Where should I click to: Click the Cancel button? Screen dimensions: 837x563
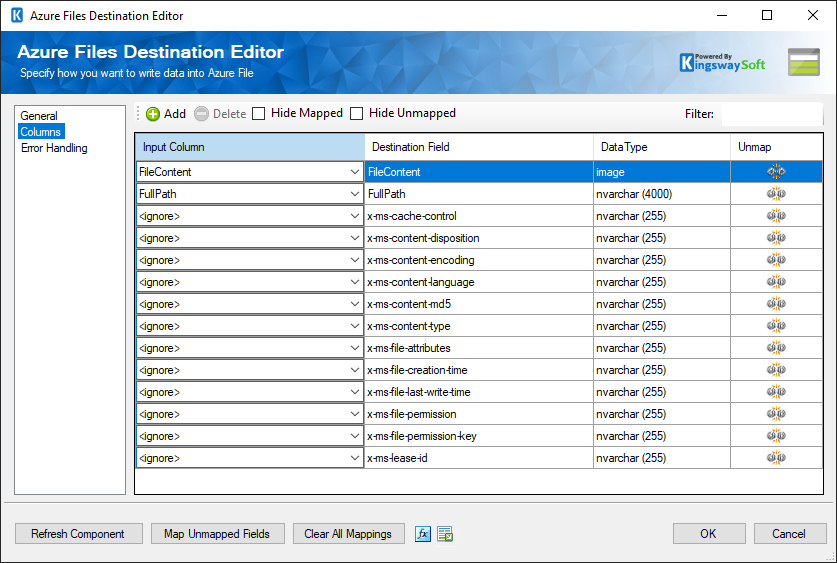pyautogui.click(x=790, y=534)
